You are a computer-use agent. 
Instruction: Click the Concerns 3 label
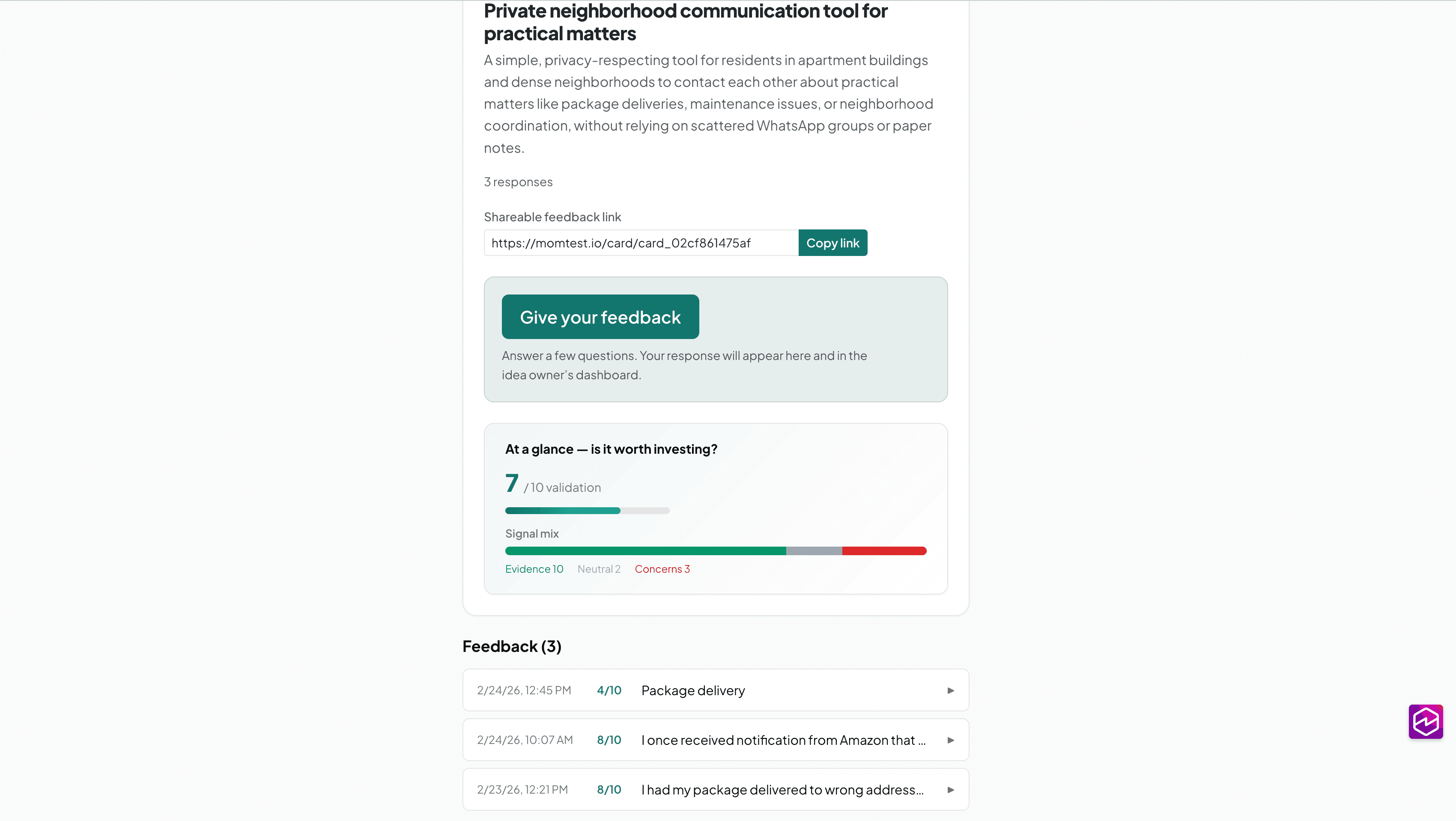662,569
